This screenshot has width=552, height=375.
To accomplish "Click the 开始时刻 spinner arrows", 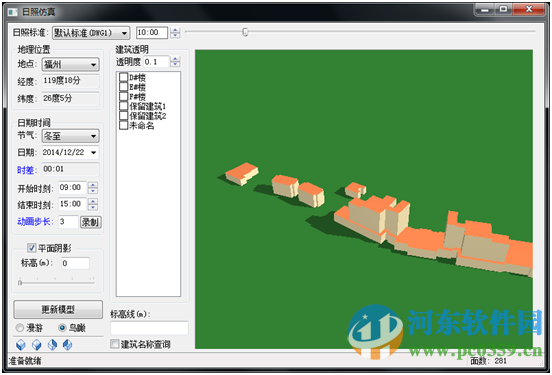I will pyautogui.click(x=93, y=188).
